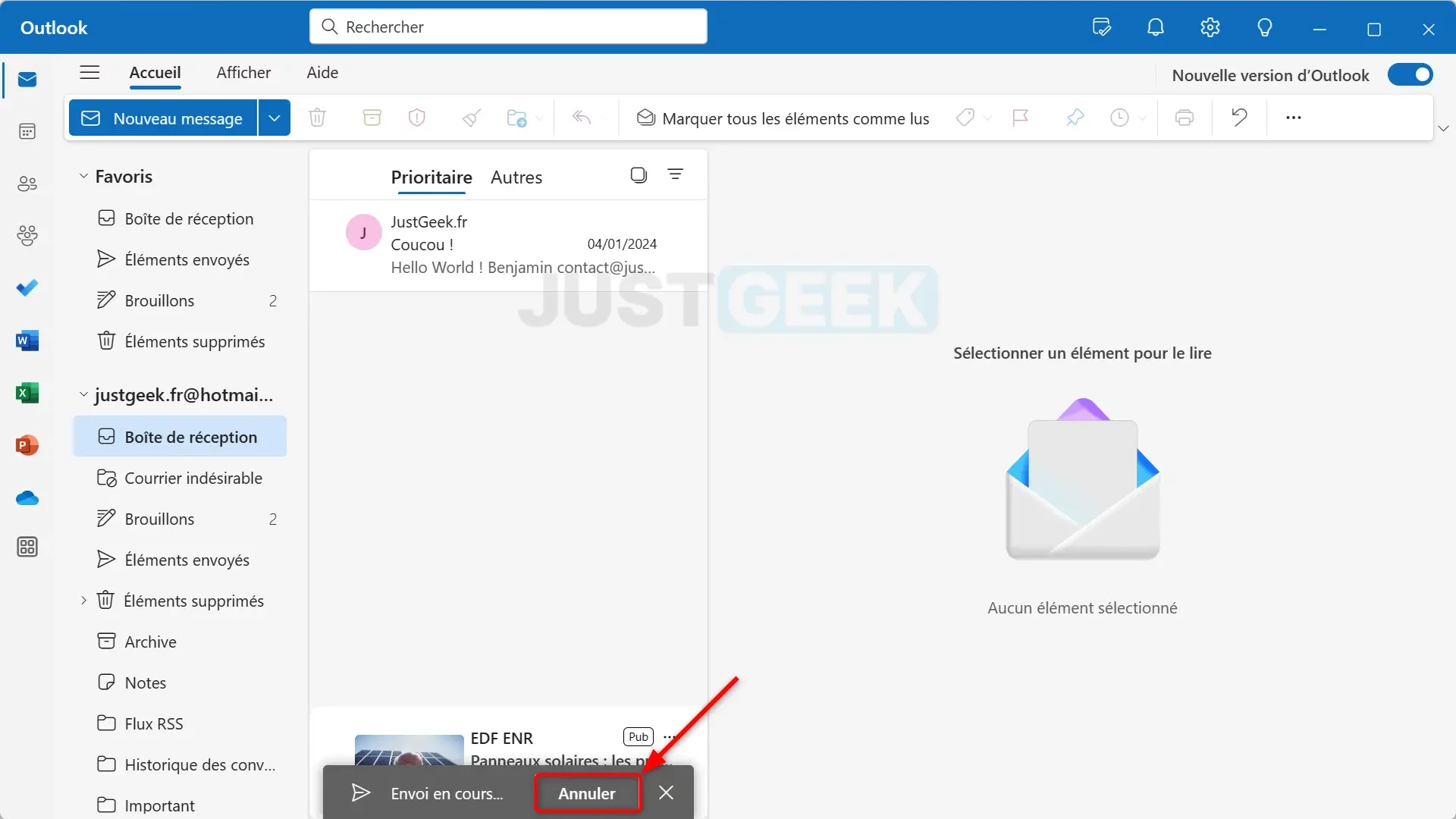Open the Mail view in sidebar
The image size is (1456, 819).
(x=27, y=80)
